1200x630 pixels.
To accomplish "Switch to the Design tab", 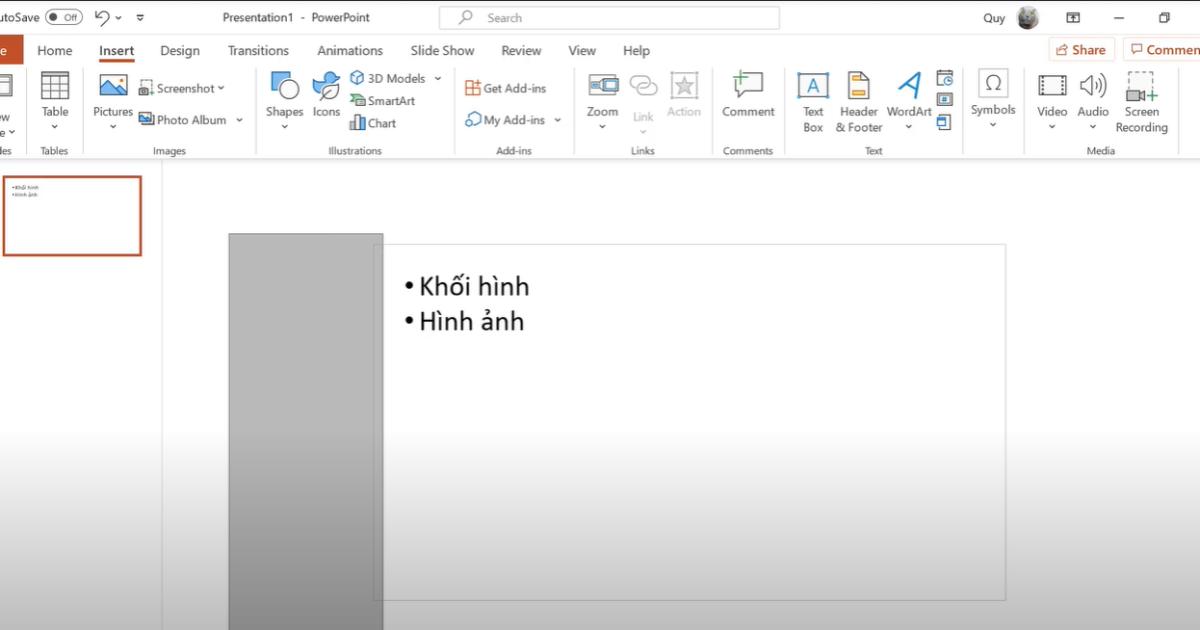I will click(x=180, y=50).
